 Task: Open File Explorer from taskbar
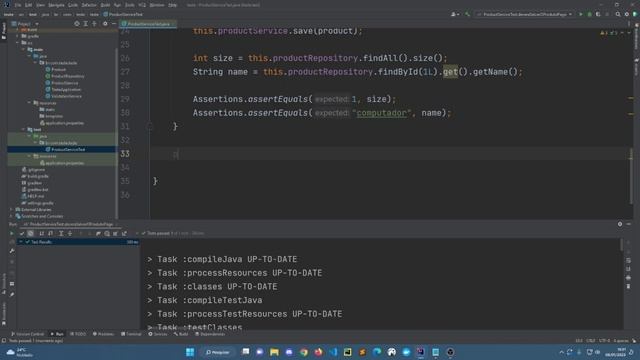tap(274, 352)
